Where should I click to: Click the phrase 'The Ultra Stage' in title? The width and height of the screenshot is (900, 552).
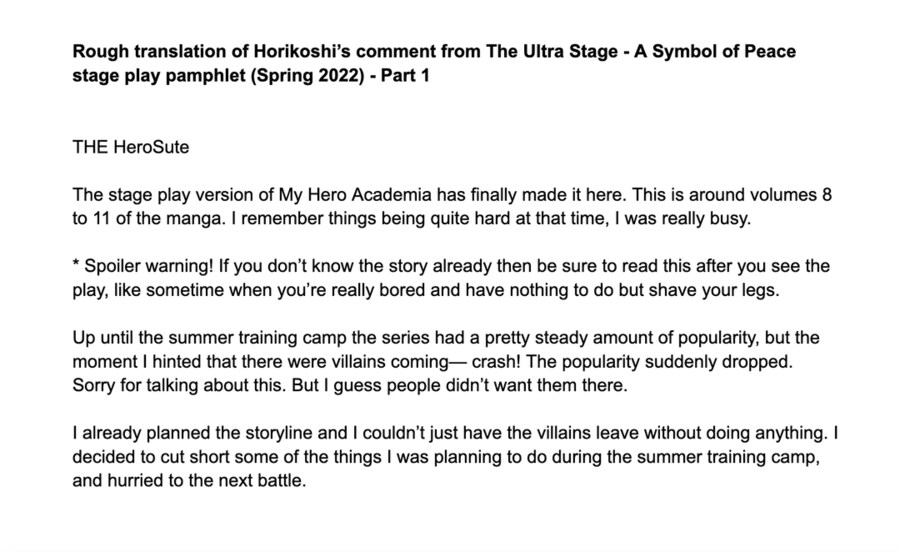[552, 52]
